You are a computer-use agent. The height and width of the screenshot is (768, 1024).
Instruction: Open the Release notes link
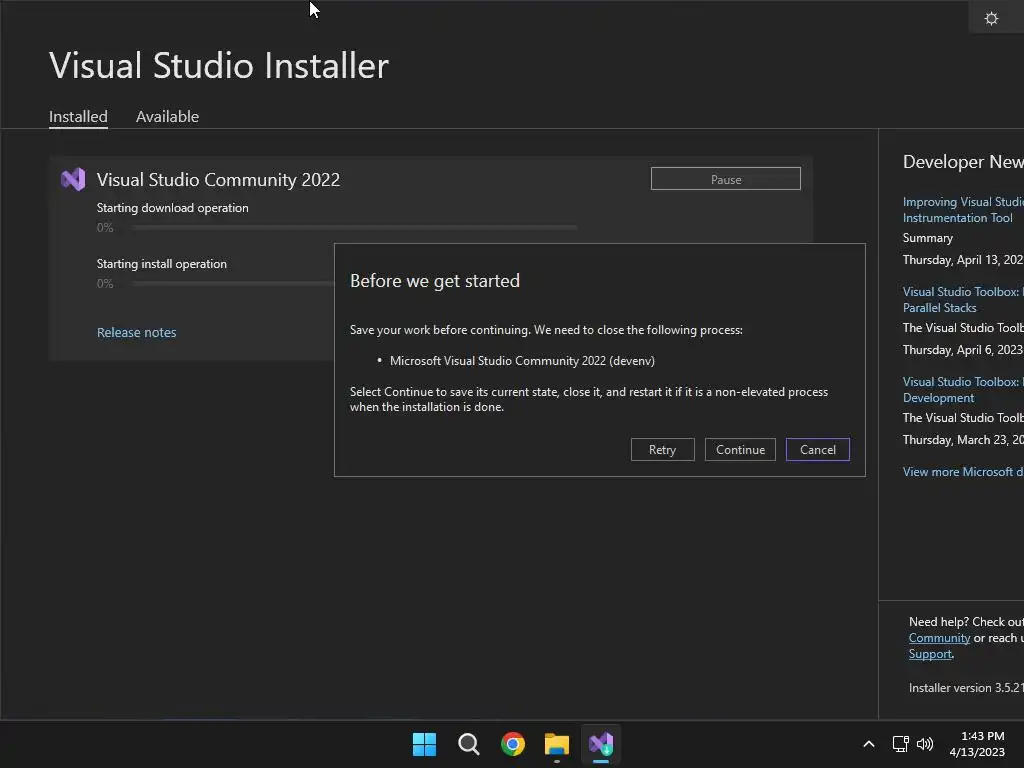(136, 332)
